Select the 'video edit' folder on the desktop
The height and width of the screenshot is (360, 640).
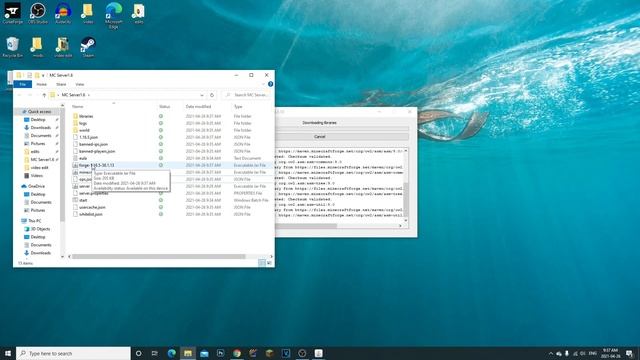click(x=63, y=47)
